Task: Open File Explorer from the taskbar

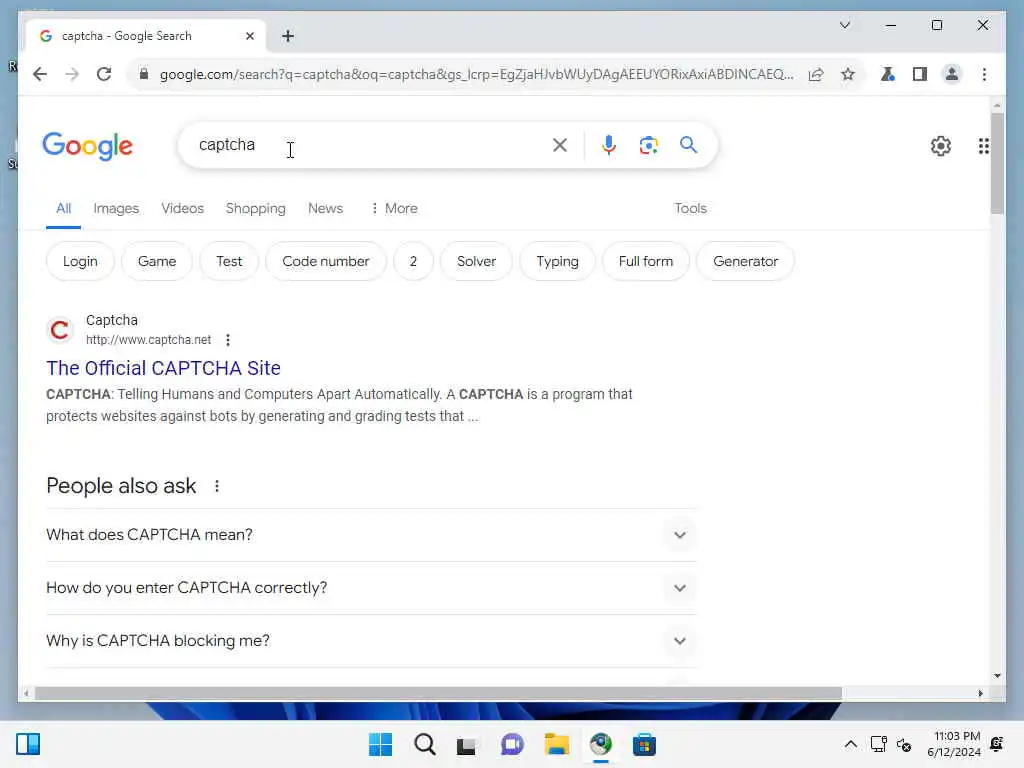Action: (x=556, y=744)
